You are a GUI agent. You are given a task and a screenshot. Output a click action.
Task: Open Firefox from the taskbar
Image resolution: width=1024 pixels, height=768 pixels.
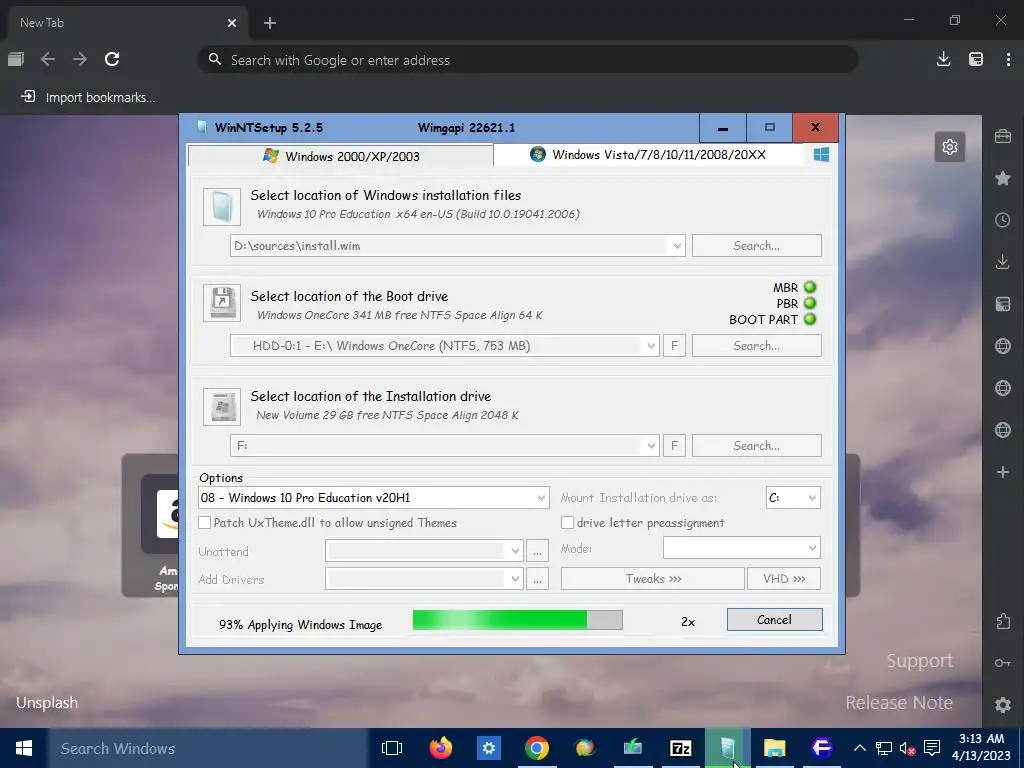441,748
